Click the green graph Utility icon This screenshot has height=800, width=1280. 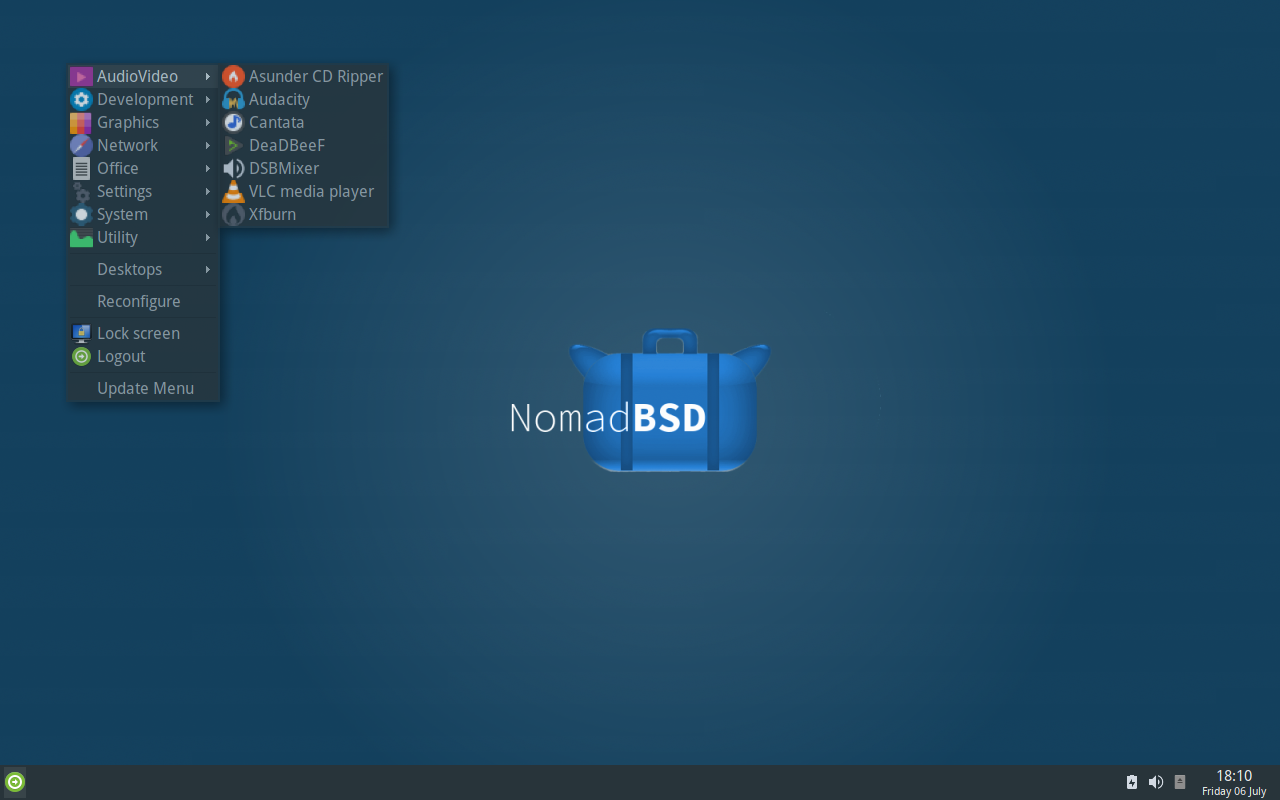pos(81,237)
